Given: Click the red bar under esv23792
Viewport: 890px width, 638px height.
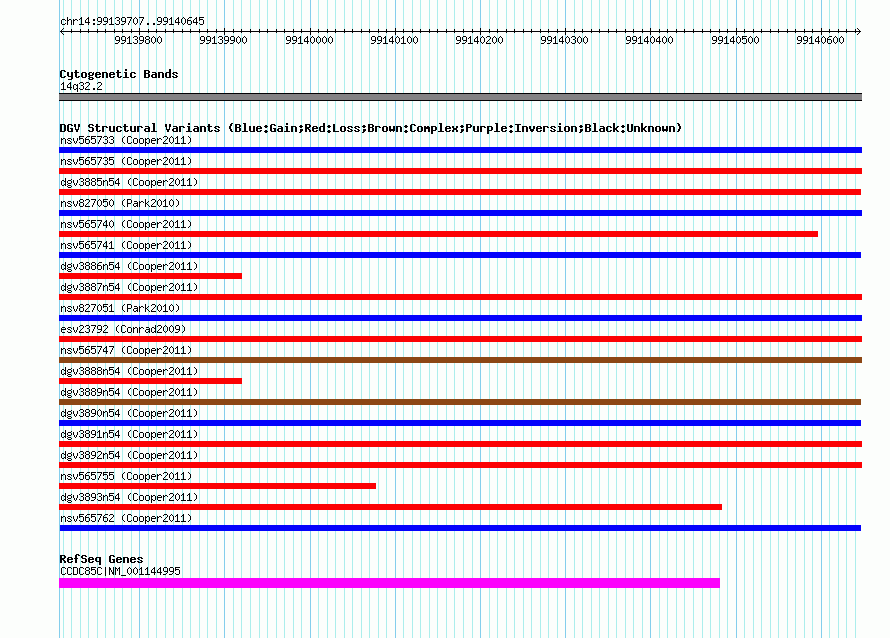Looking at the screenshot, I should pos(460,339).
